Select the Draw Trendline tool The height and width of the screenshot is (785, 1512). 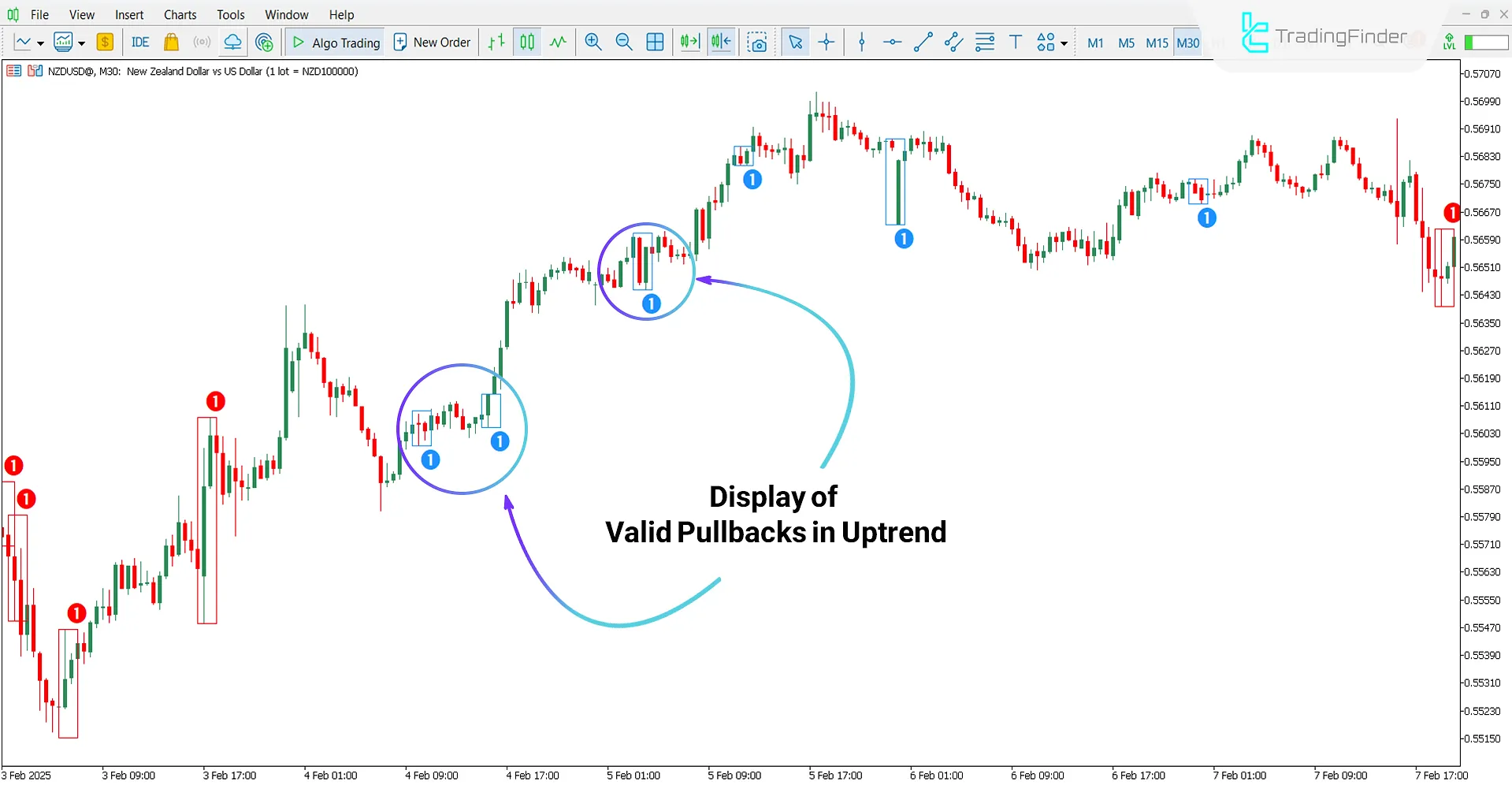[x=922, y=42]
